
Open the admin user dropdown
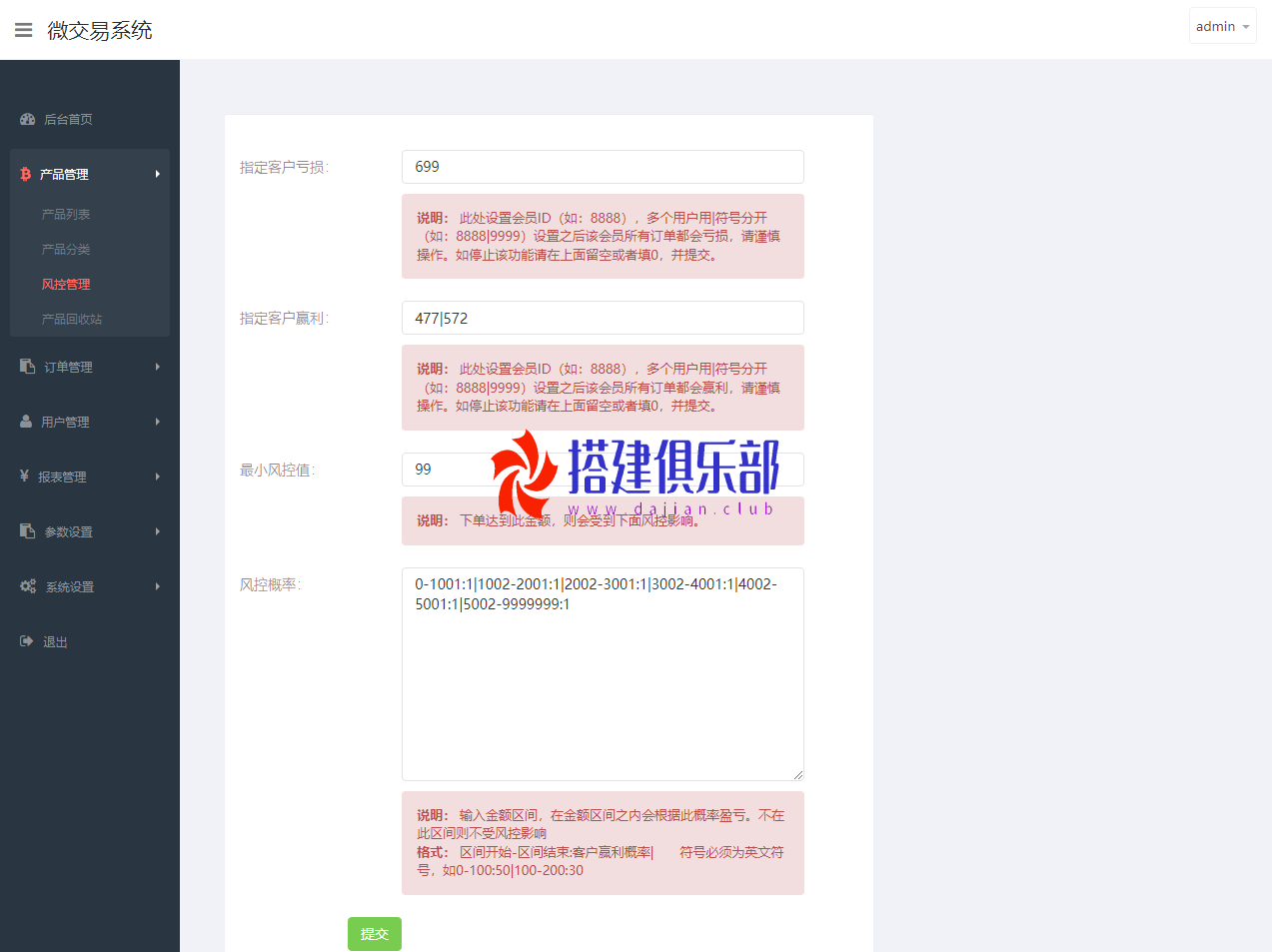click(1222, 26)
